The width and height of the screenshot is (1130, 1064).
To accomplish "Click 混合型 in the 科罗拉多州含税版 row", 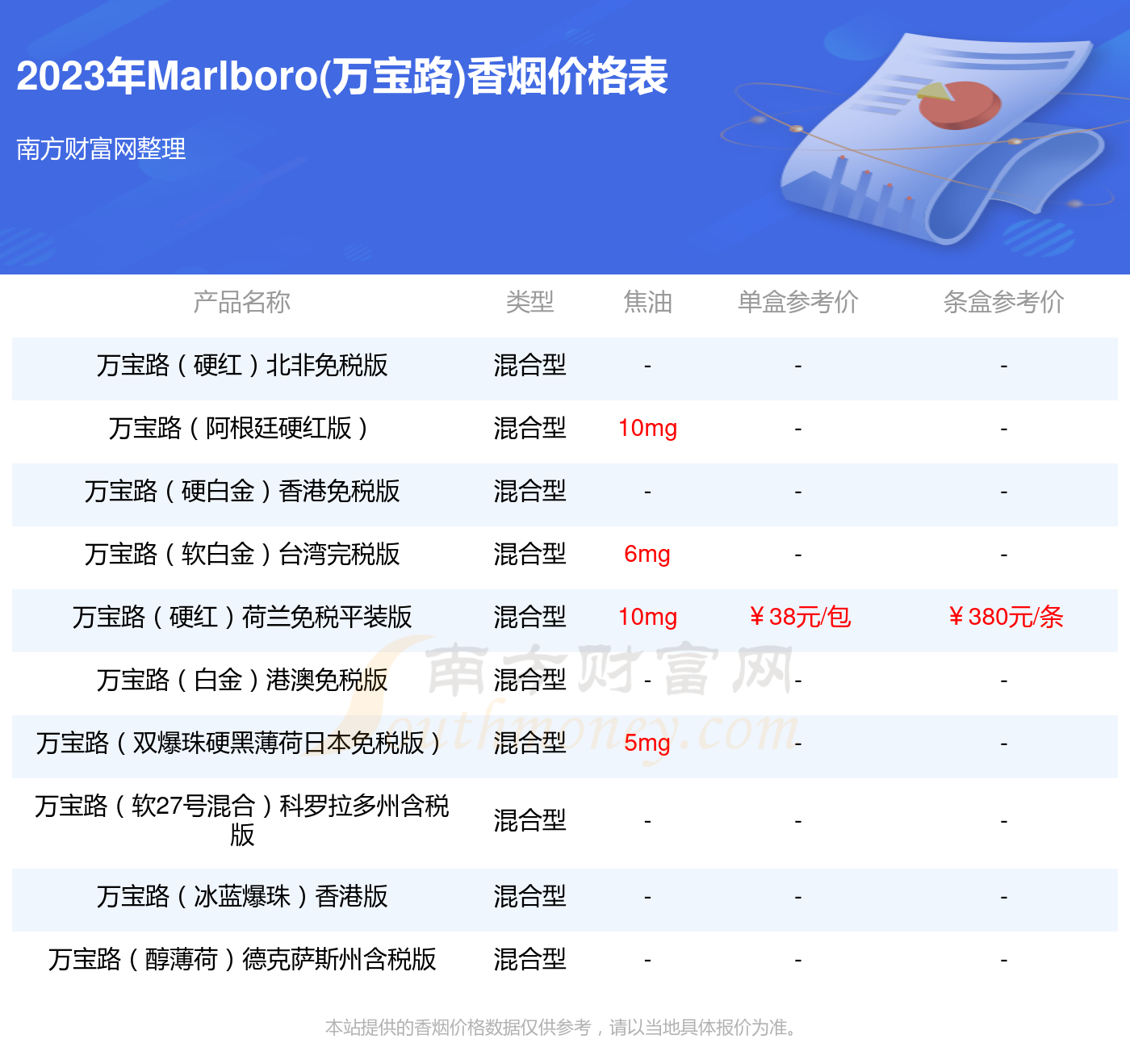I will tap(529, 820).
